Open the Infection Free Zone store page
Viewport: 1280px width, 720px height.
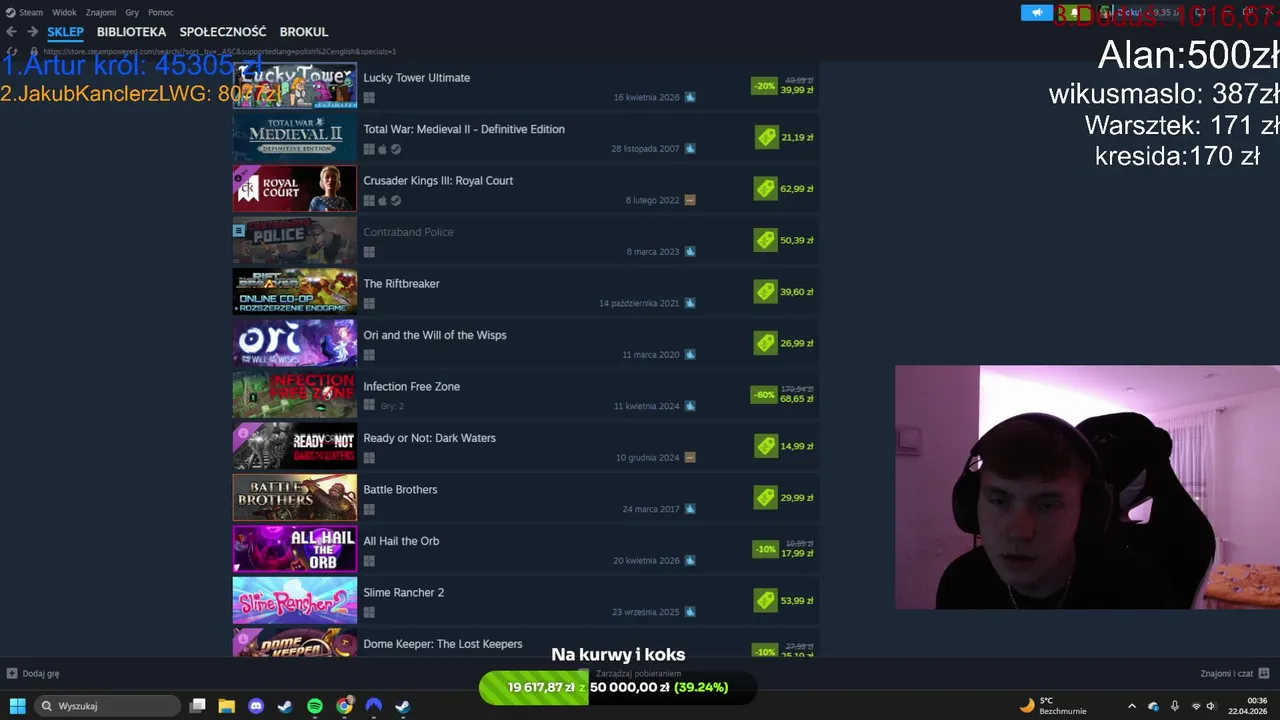[526, 395]
